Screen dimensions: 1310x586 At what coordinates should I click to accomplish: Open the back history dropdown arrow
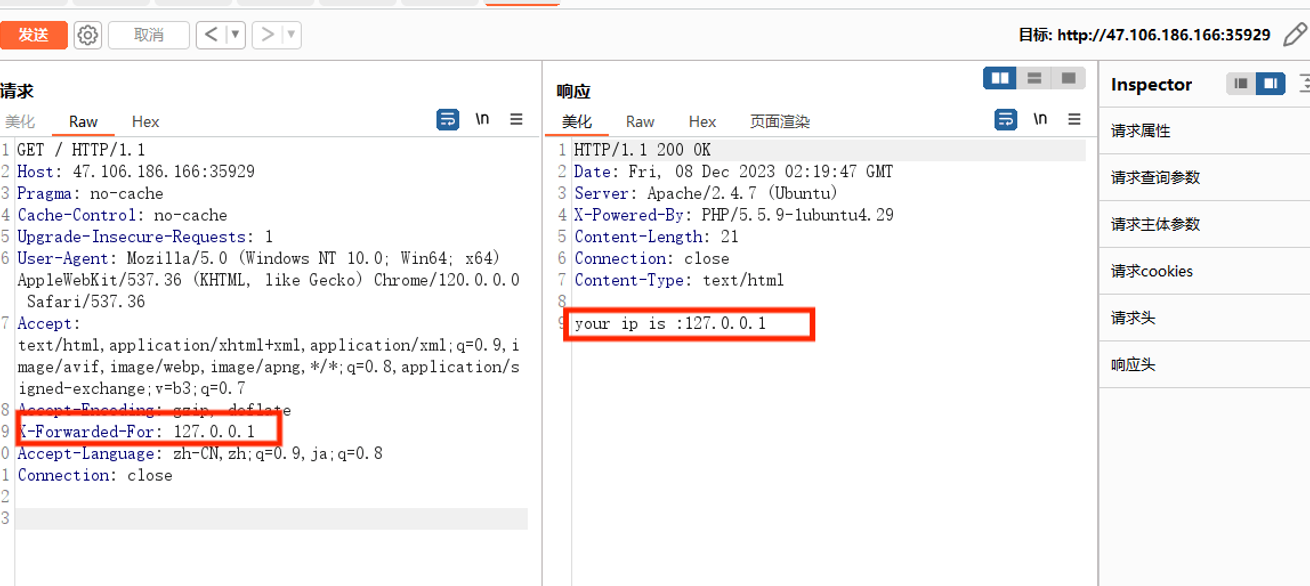click(x=235, y=35)
